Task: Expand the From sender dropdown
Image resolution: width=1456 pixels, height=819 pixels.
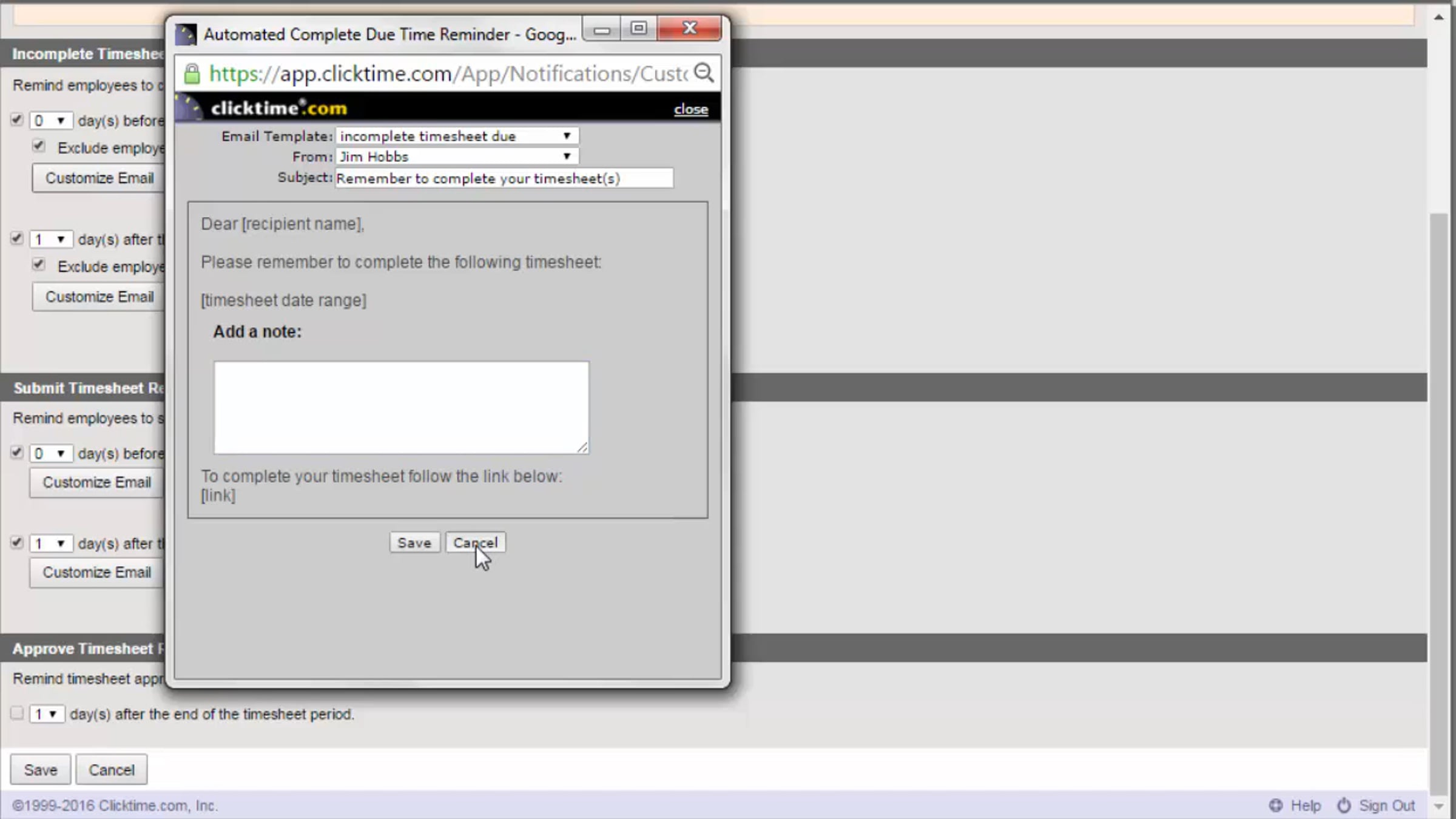Action: click(456, 157)
